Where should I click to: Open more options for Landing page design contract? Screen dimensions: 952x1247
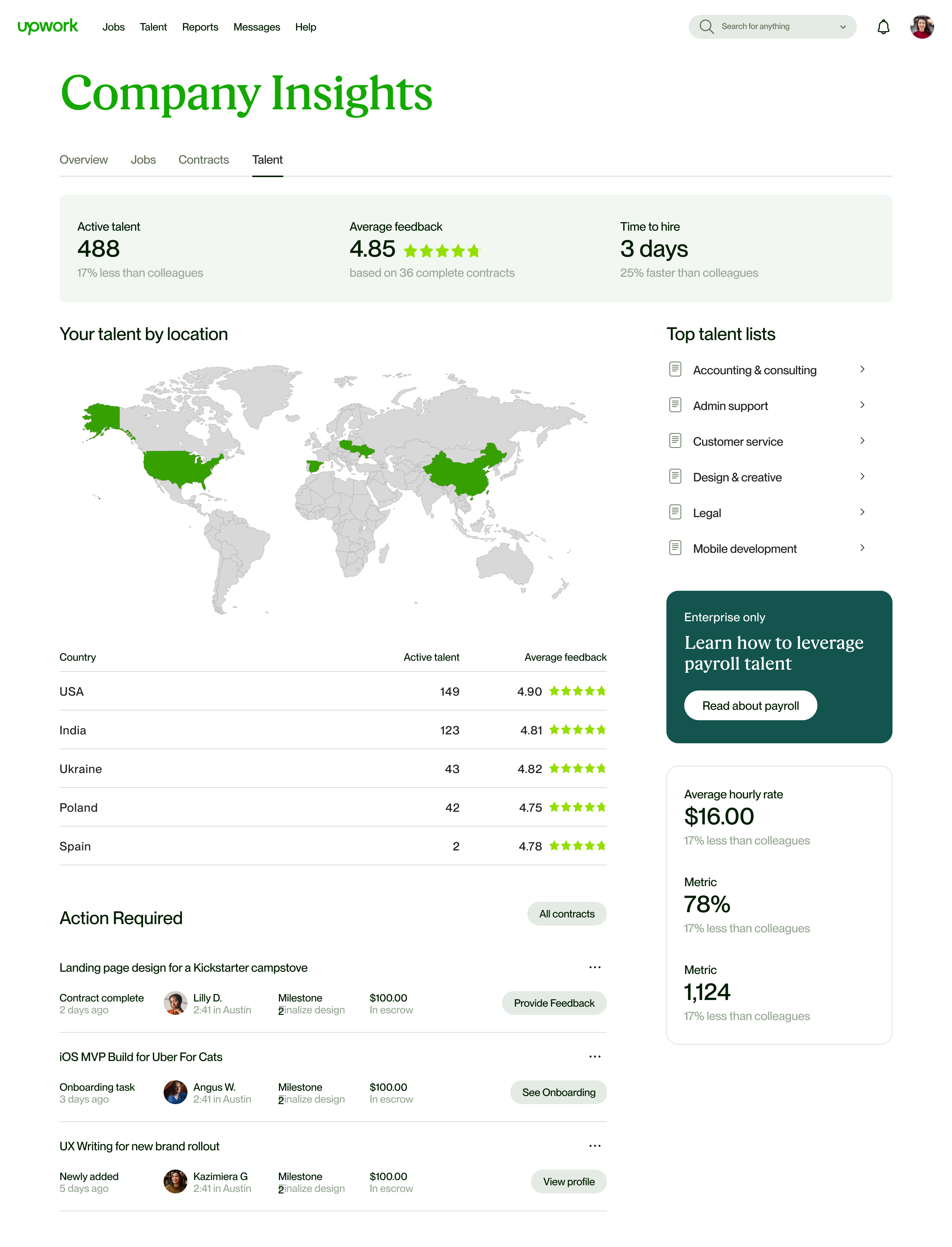594,967
